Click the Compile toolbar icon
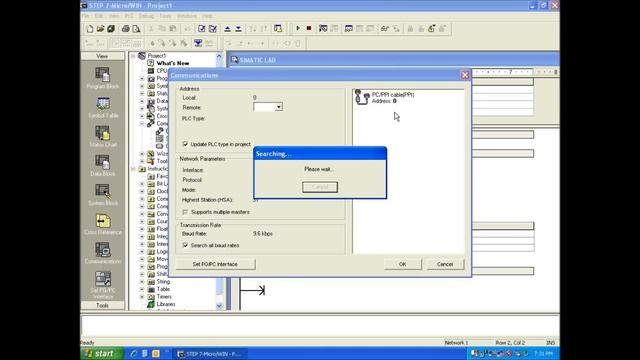 [202, 29]
